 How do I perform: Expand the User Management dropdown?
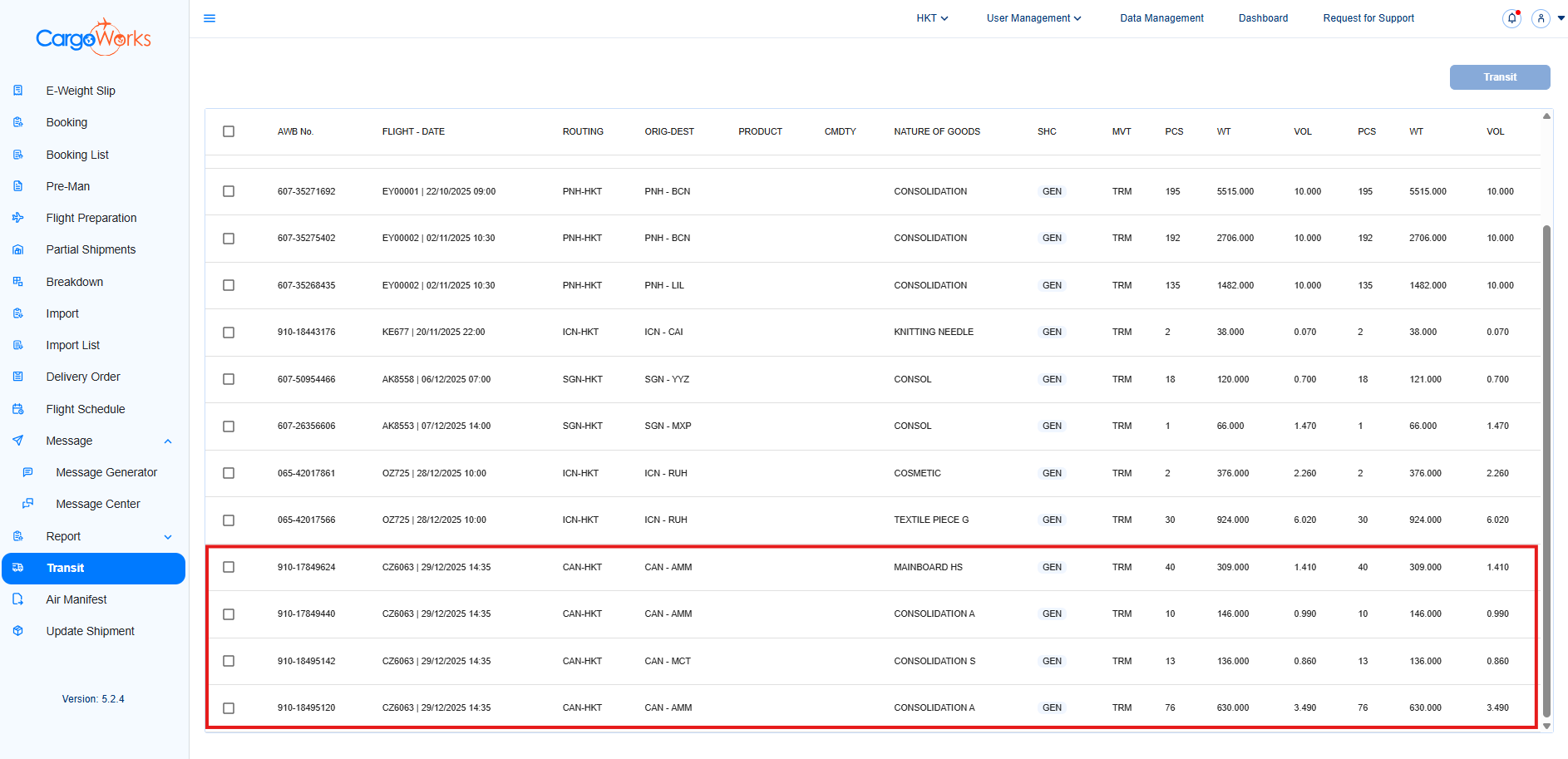pyautogui.click(x=1033, y=18)
